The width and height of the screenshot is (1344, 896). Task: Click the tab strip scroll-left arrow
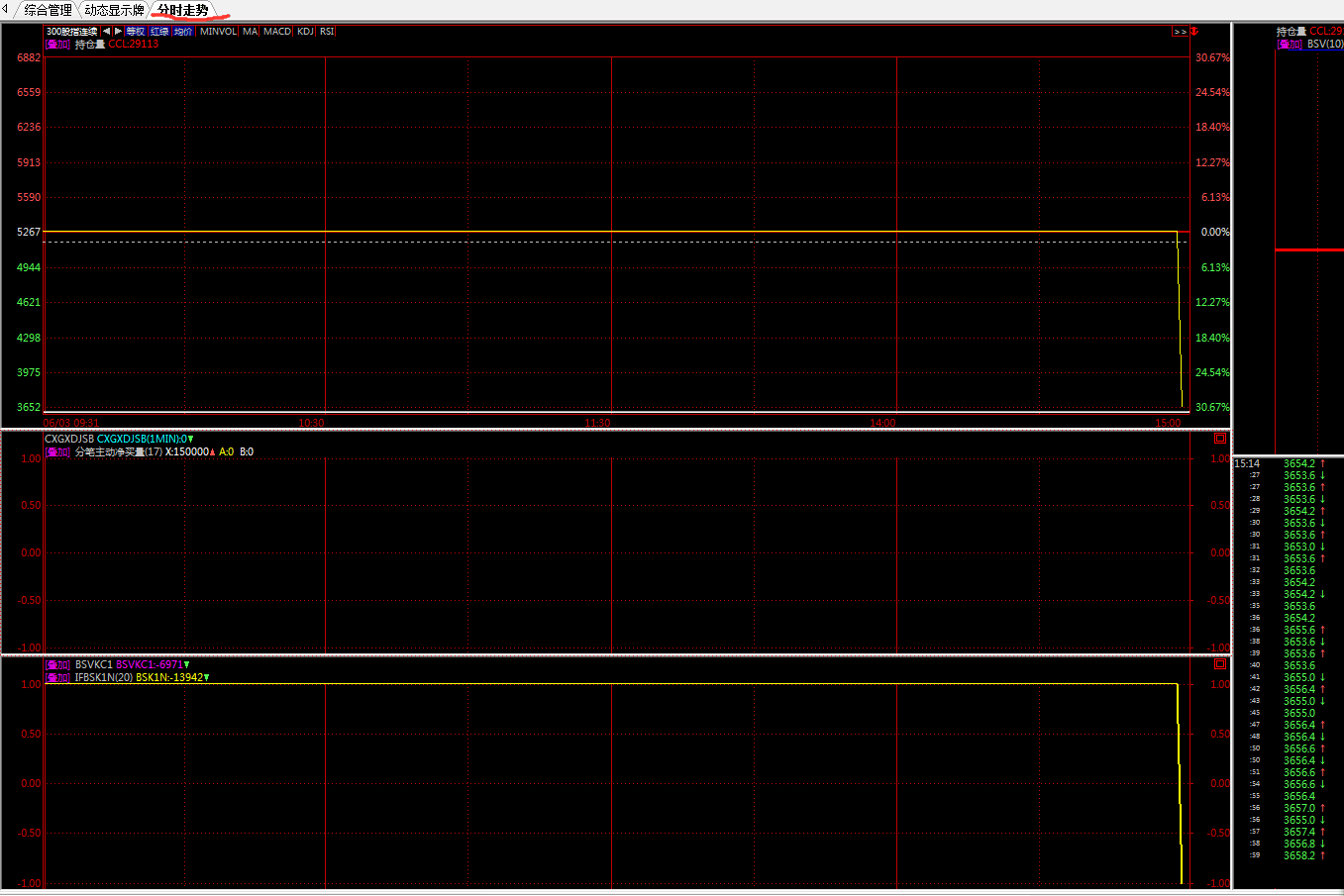pyautogui.click(x=5, y=9)
